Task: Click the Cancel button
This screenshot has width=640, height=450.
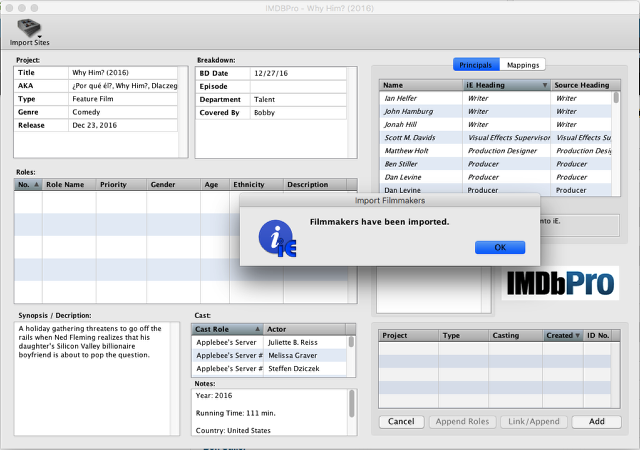Action: coord(401,422)
